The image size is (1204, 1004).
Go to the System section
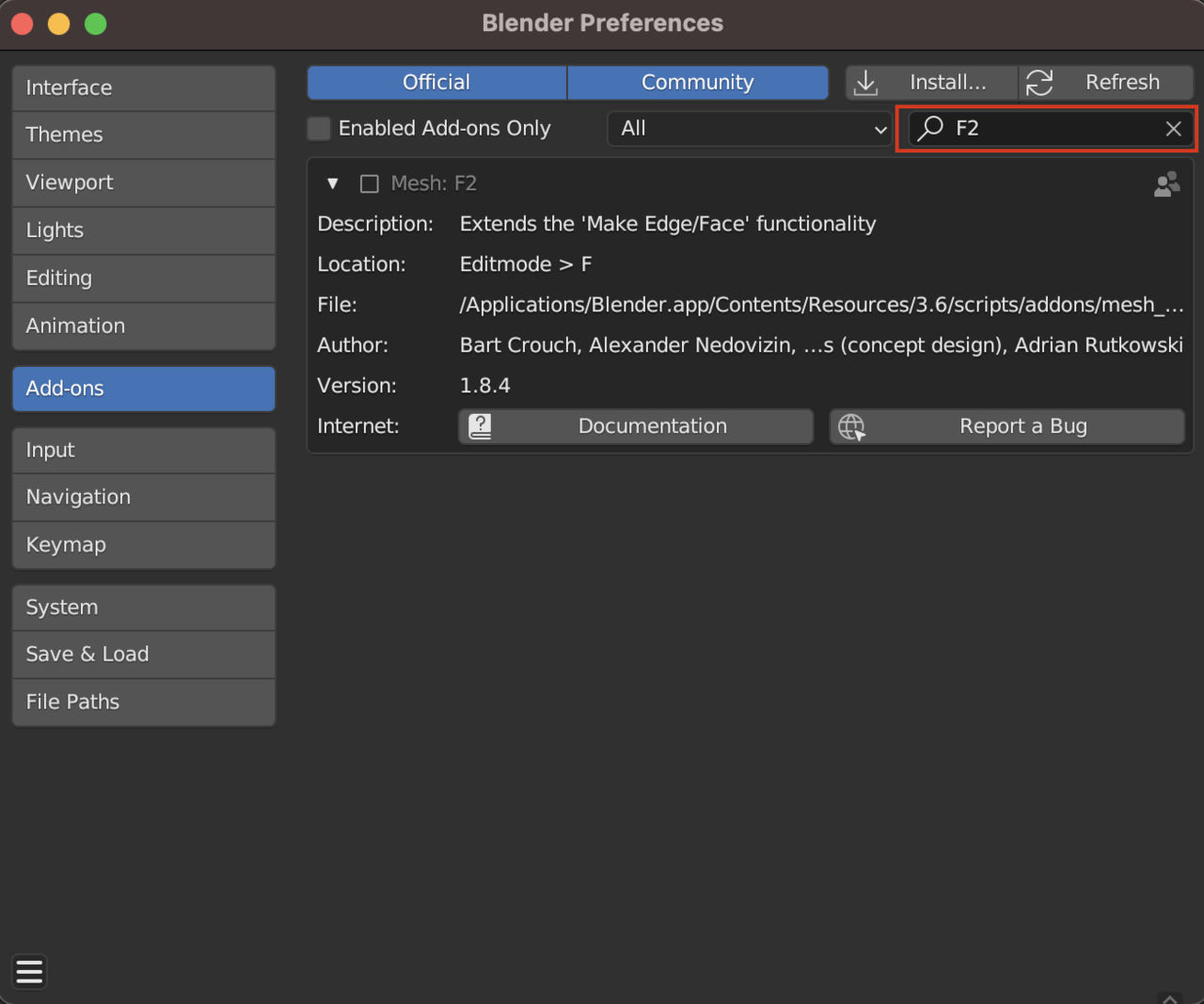tap(144, 608)
